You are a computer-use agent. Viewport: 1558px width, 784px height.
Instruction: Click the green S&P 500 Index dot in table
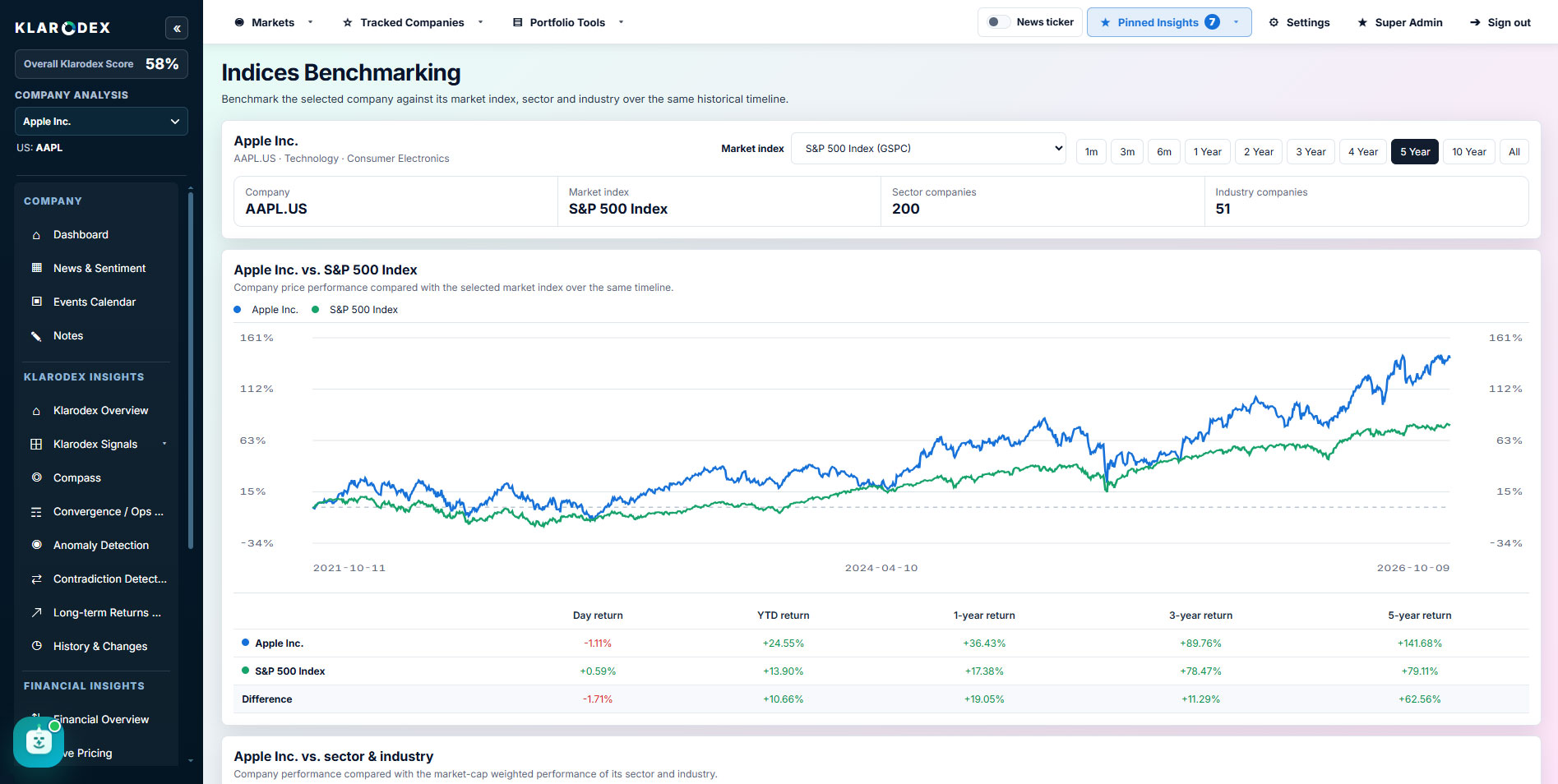[245, 671]
